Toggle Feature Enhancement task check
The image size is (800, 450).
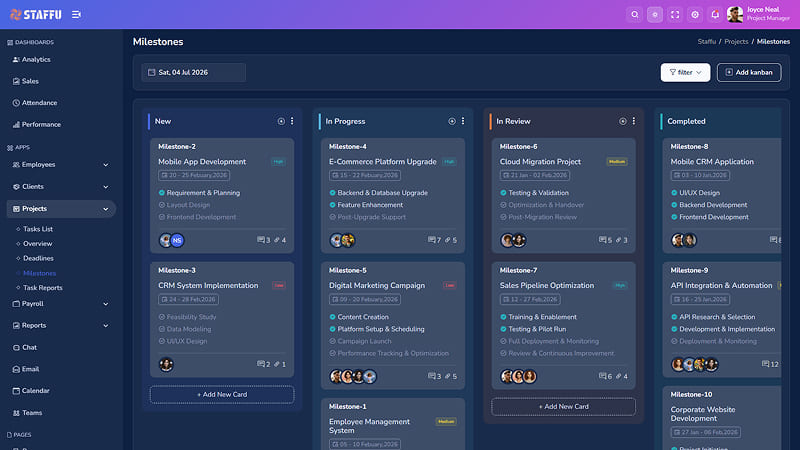(x=332, y=205)
